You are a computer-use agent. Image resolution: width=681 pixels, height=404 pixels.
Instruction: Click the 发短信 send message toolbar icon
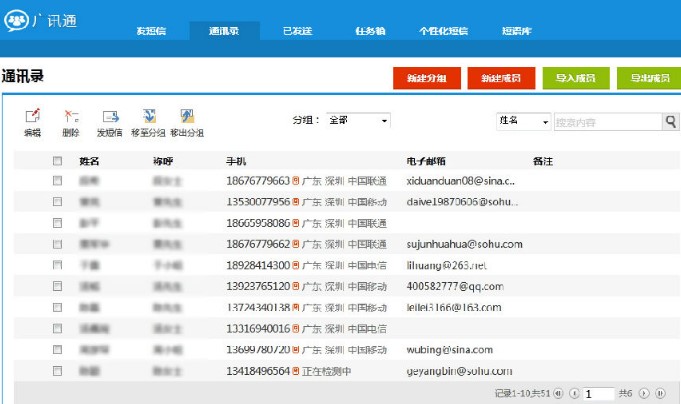[x=110, y=116]
